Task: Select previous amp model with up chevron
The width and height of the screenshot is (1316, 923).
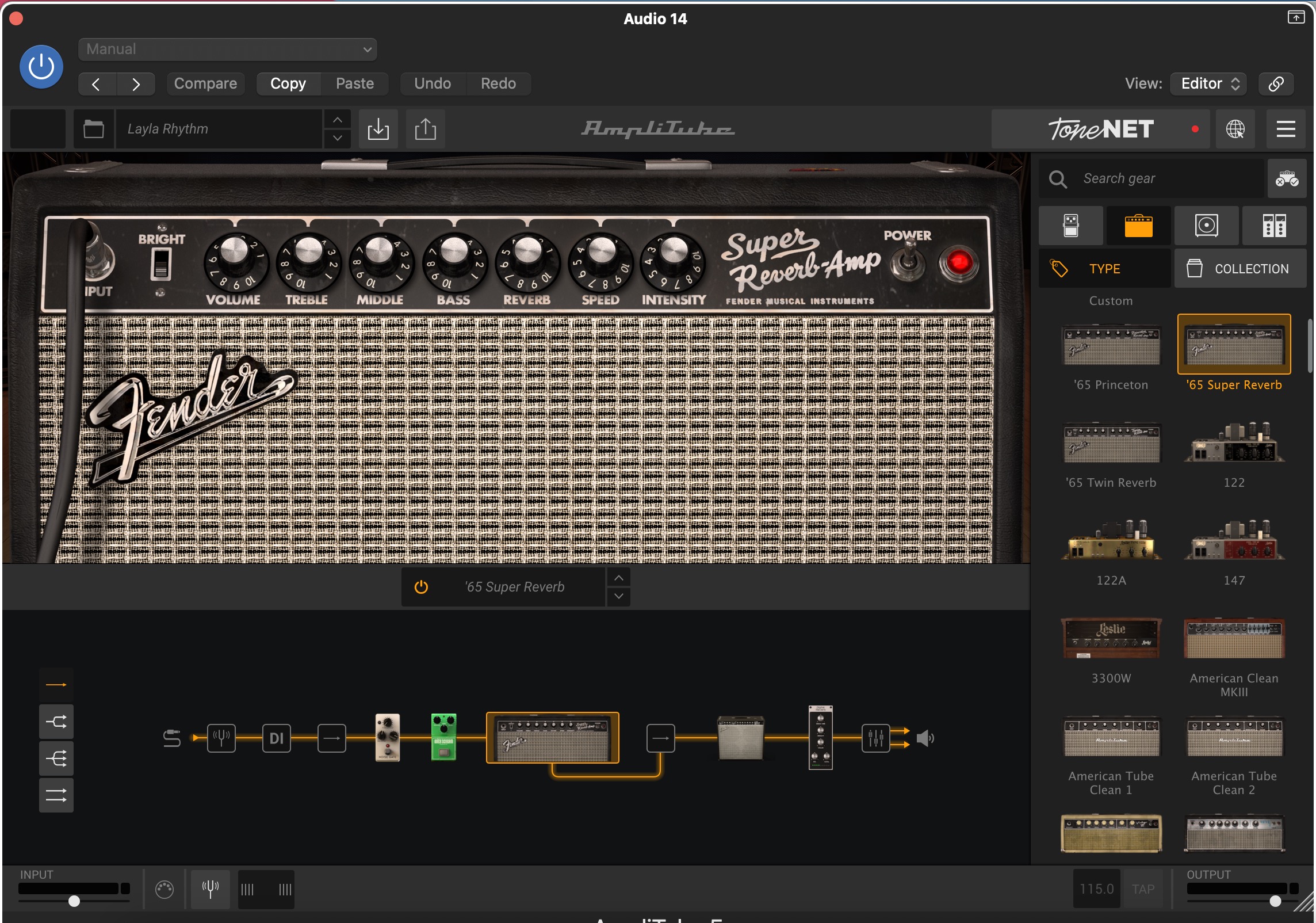Action: coord(619,578)
